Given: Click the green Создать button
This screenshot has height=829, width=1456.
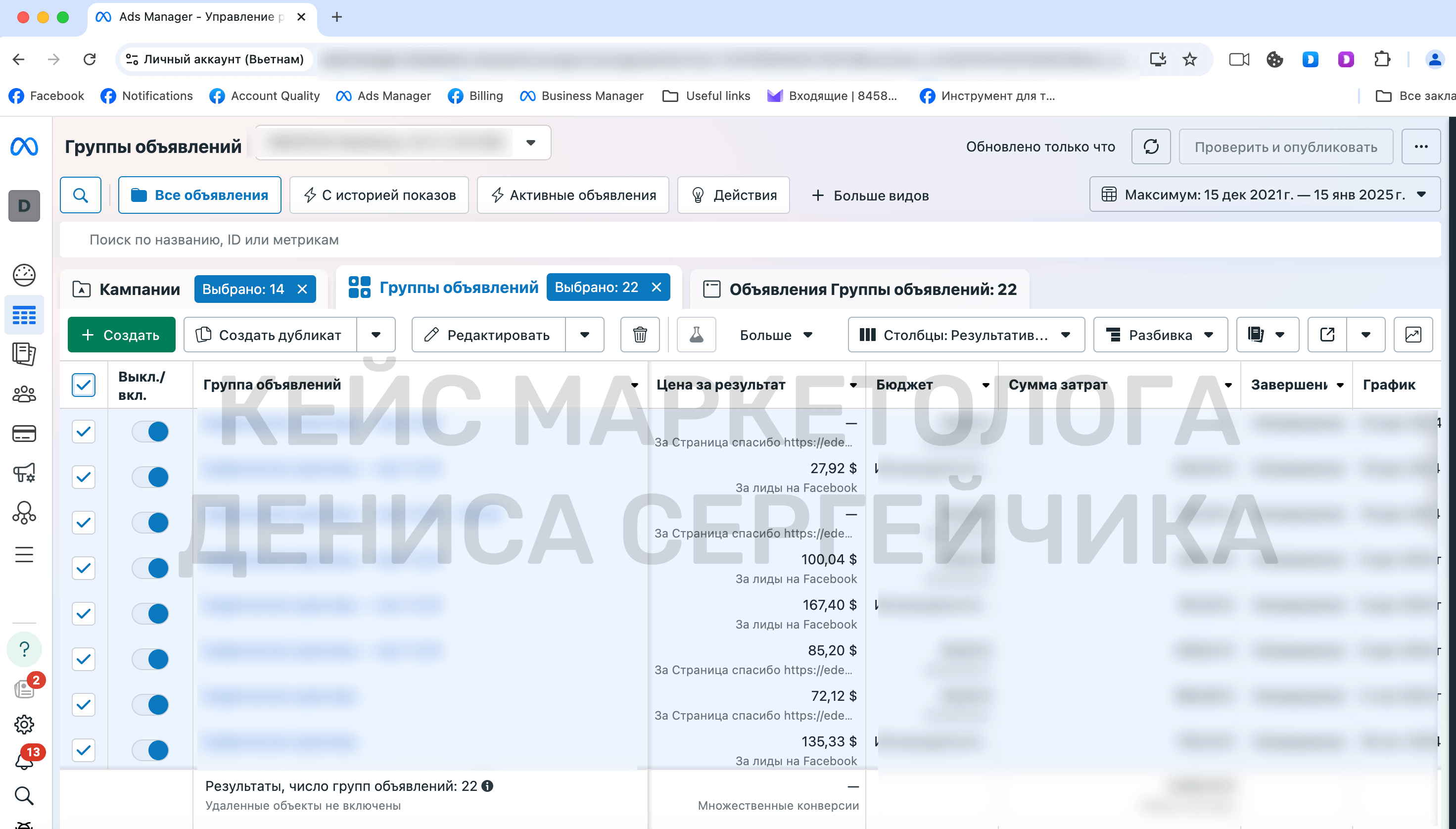Looking at the screenshot, I should pos(121,335).
